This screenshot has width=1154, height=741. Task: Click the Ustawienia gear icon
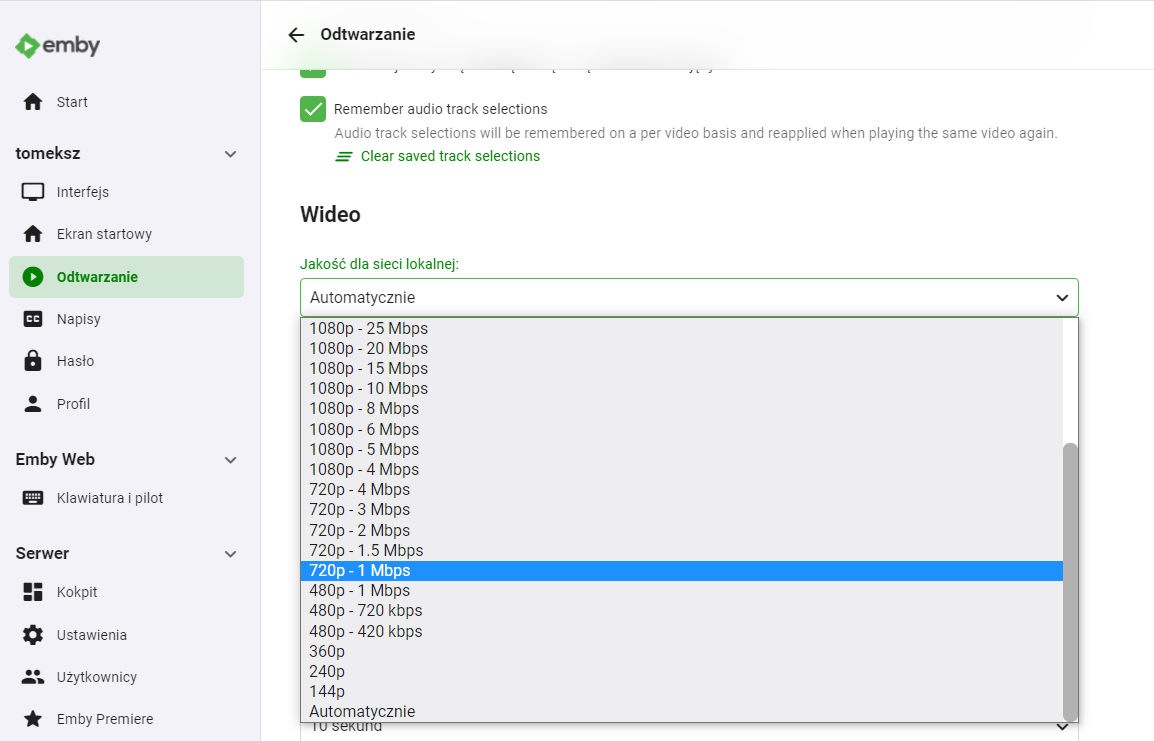(33, 634)
